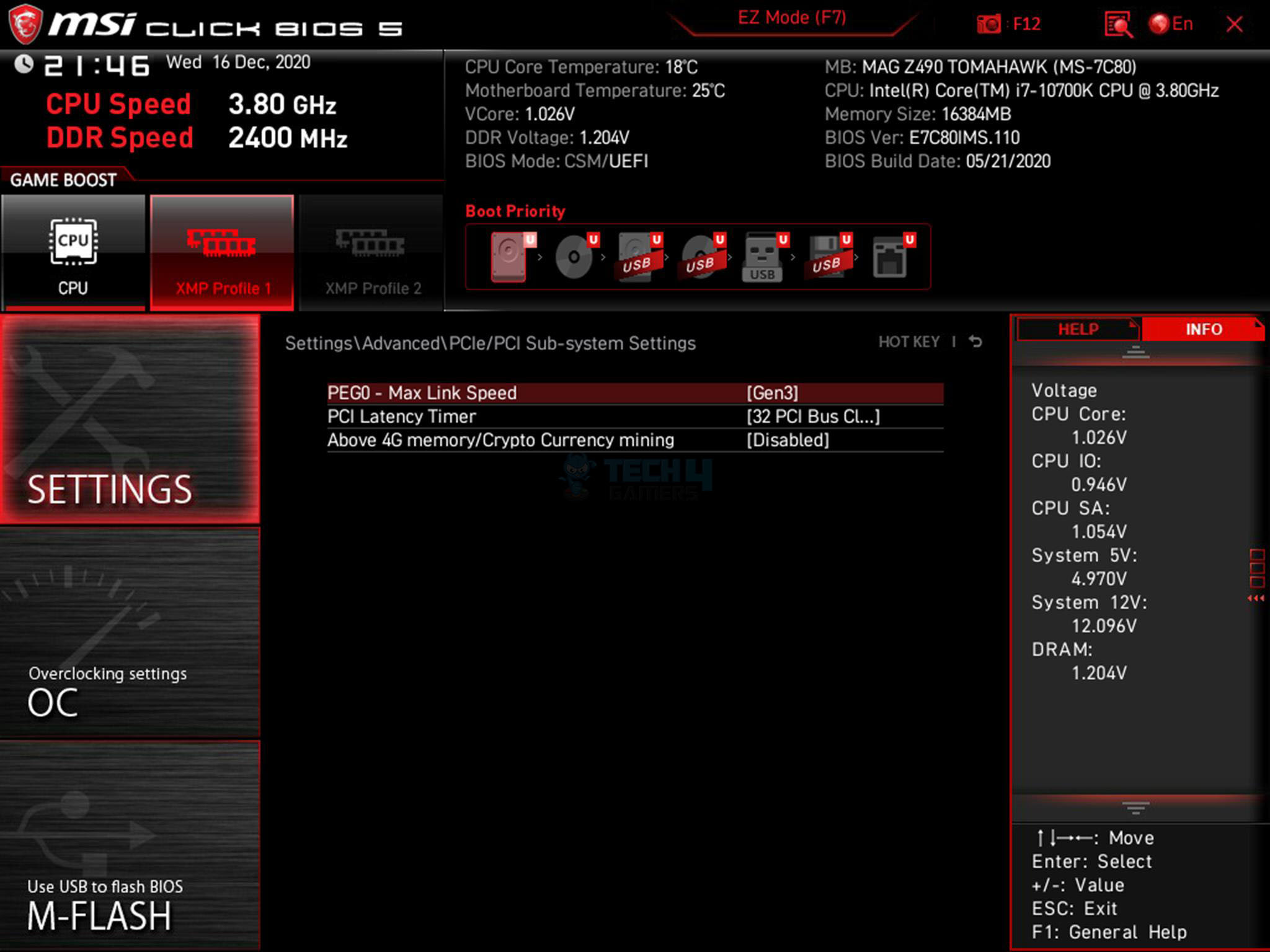Toggle XMP Profile 1
The width and height of the screenshot is (1270, 952).
(222, 252)
